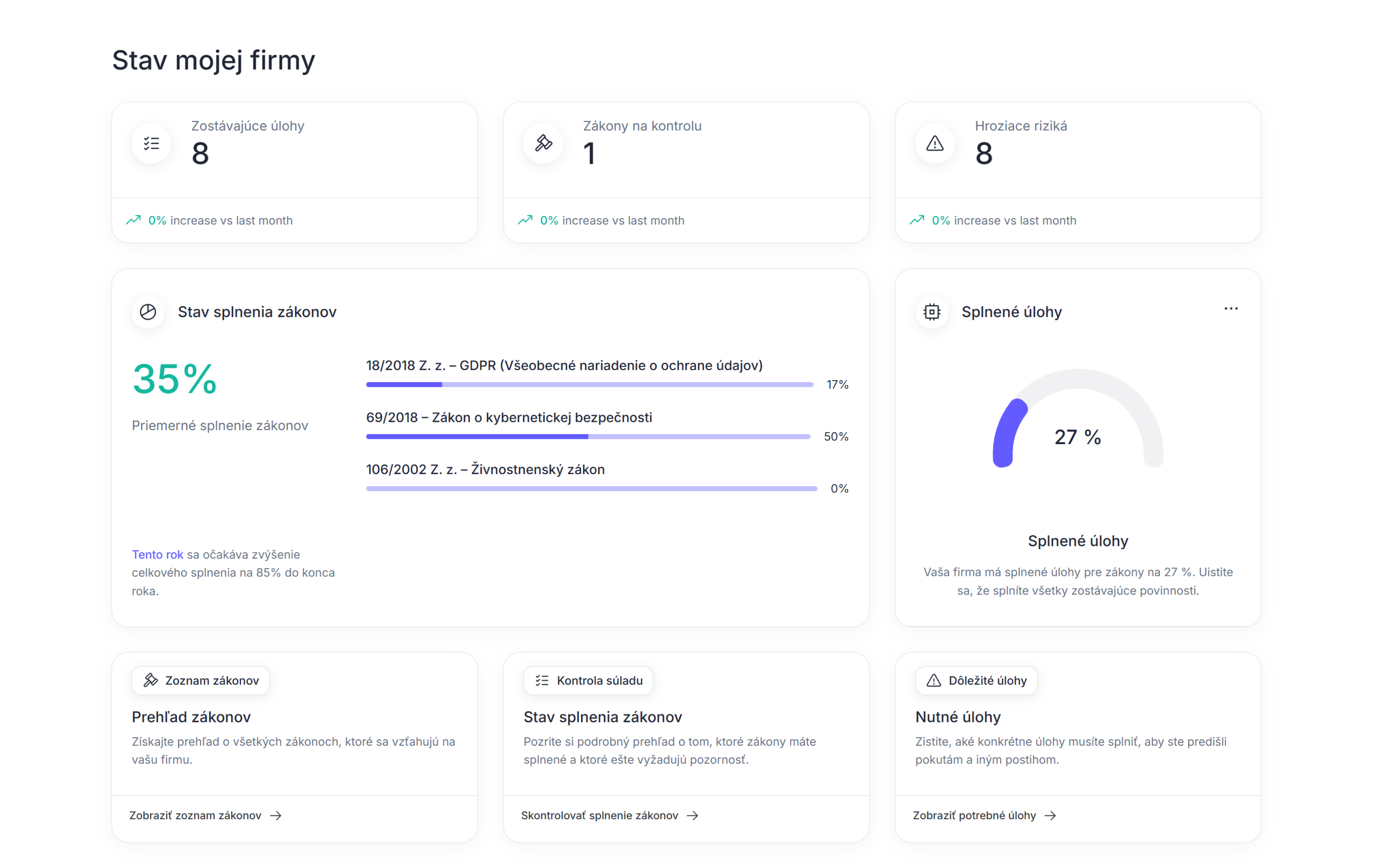
Task: Open the Zobraziť zoznam zákonov link
Action: pos(205,815)
